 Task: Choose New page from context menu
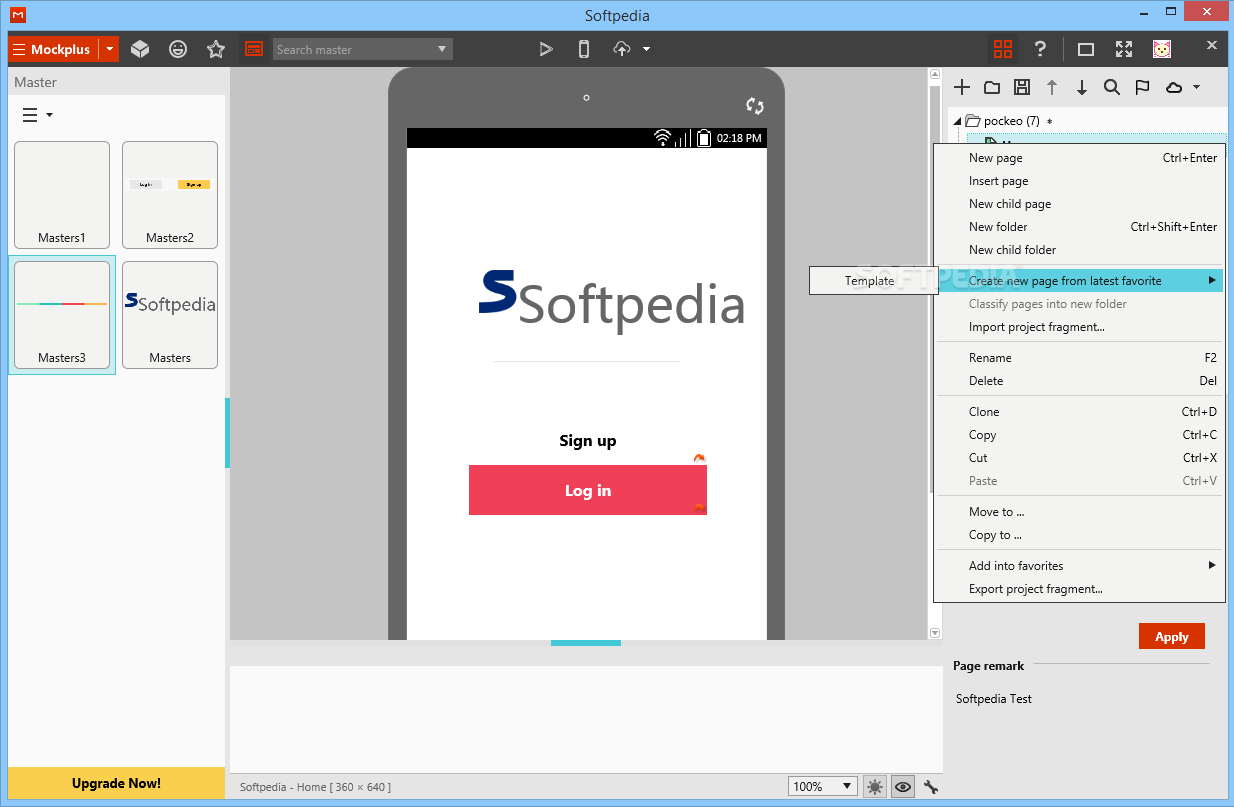pos(1079,158)
